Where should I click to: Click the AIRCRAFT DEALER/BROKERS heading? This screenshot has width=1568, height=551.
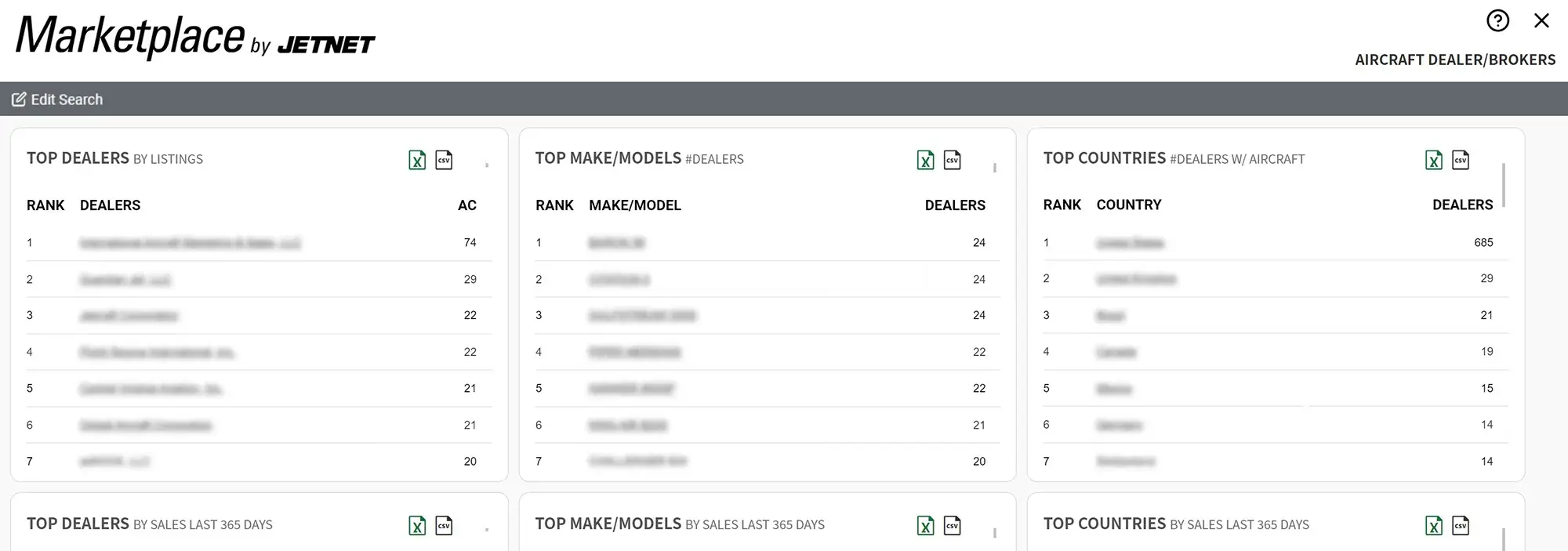(1455, 59)
